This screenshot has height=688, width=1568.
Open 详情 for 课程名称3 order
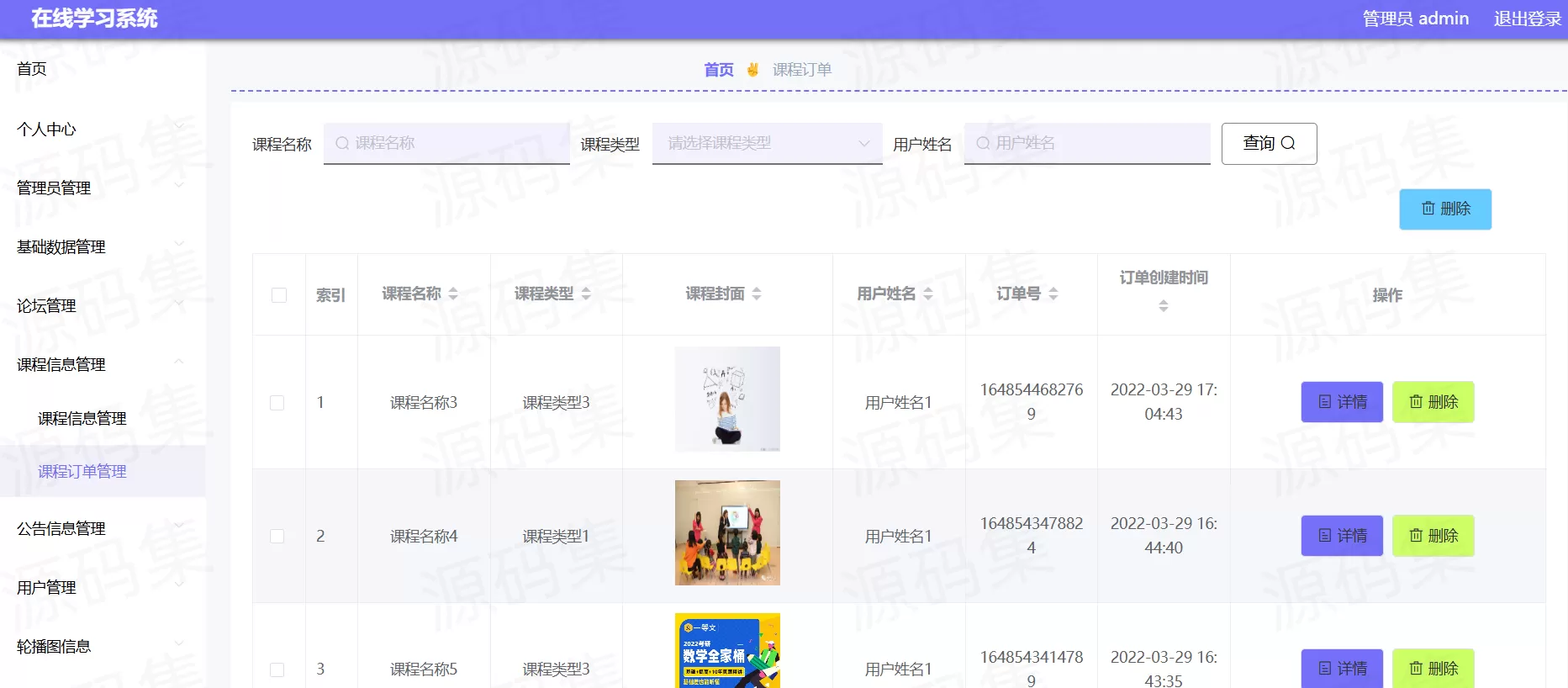pyautogui.click(x=1342, y=402)
